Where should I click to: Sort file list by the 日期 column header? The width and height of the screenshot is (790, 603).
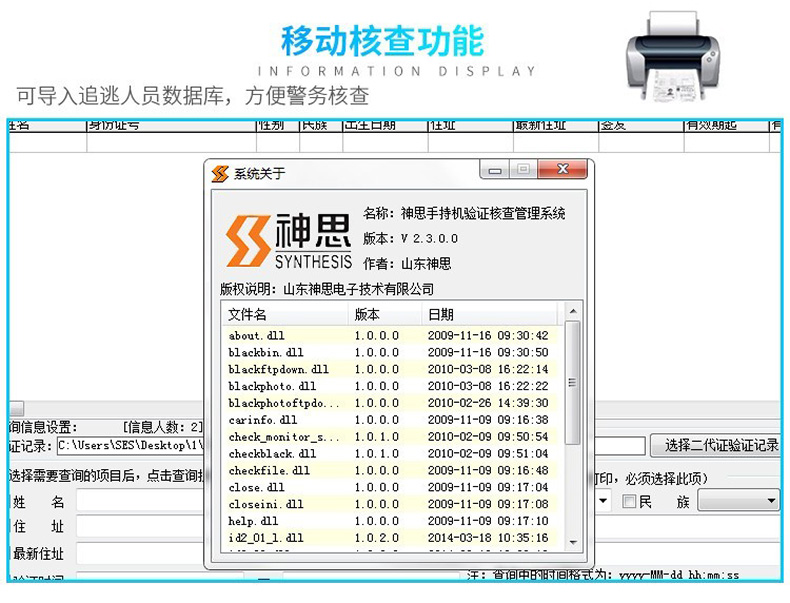[490, 314]
